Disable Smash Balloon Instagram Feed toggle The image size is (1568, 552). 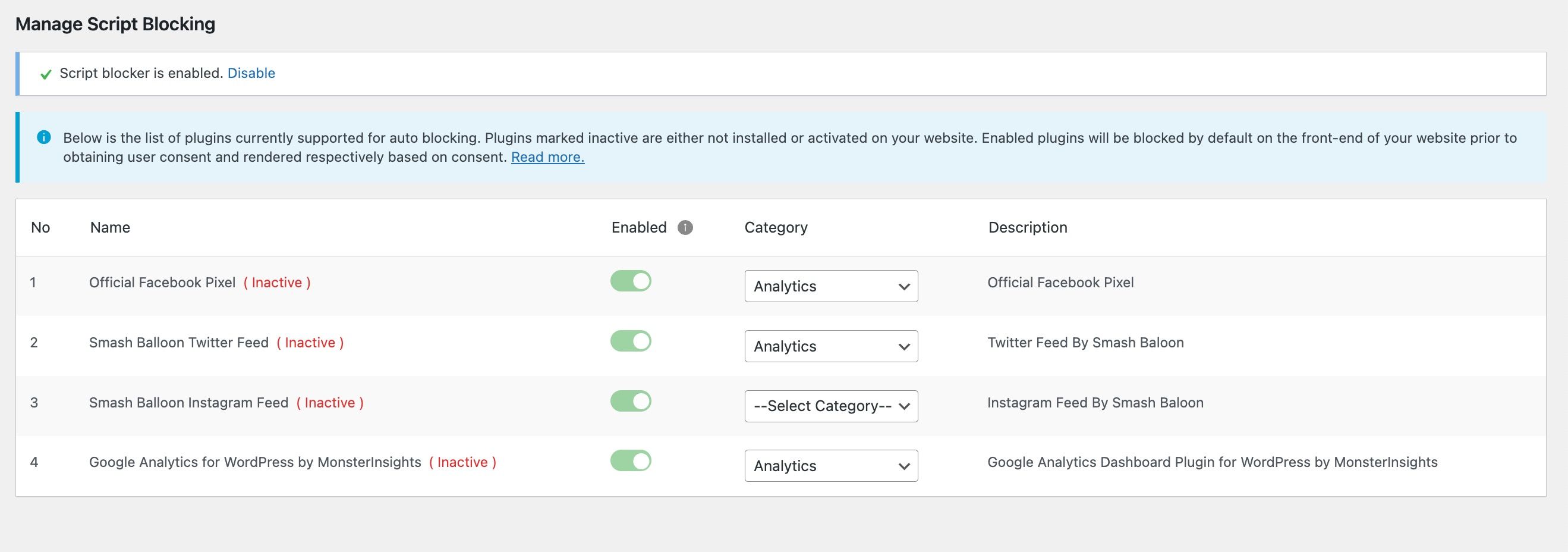pos(631,402)
